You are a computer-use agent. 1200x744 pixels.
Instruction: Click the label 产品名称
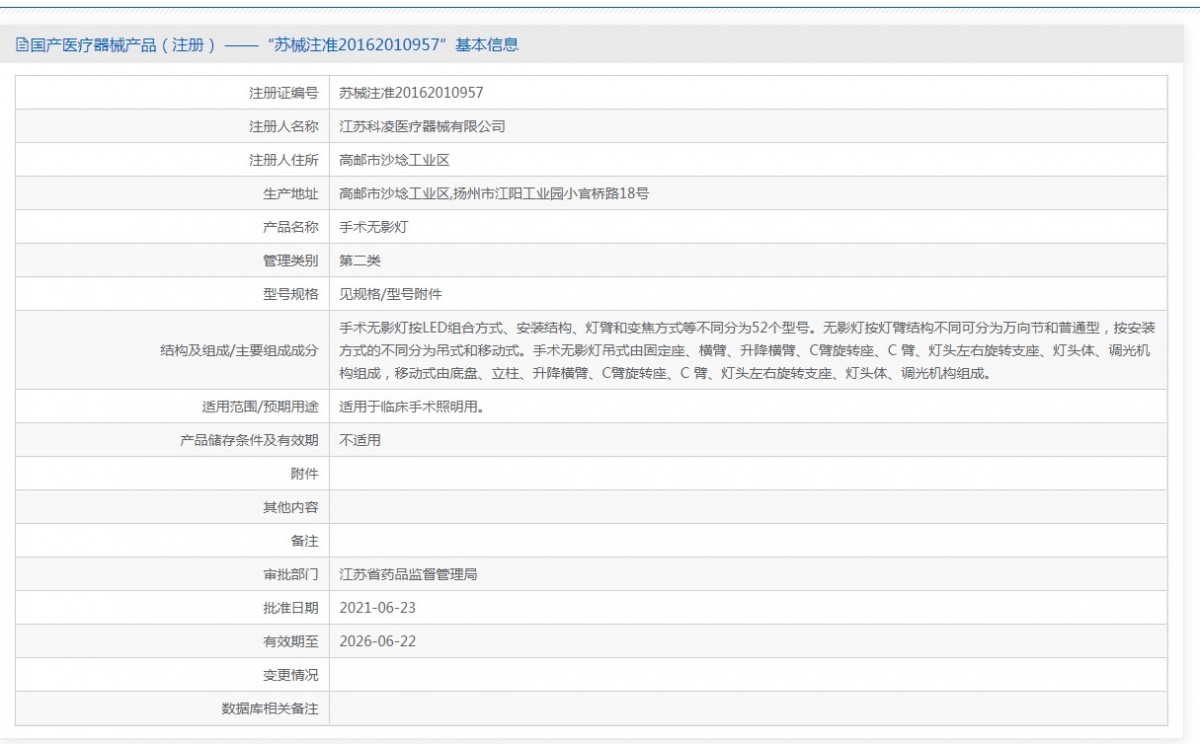(x=291, y=227)
